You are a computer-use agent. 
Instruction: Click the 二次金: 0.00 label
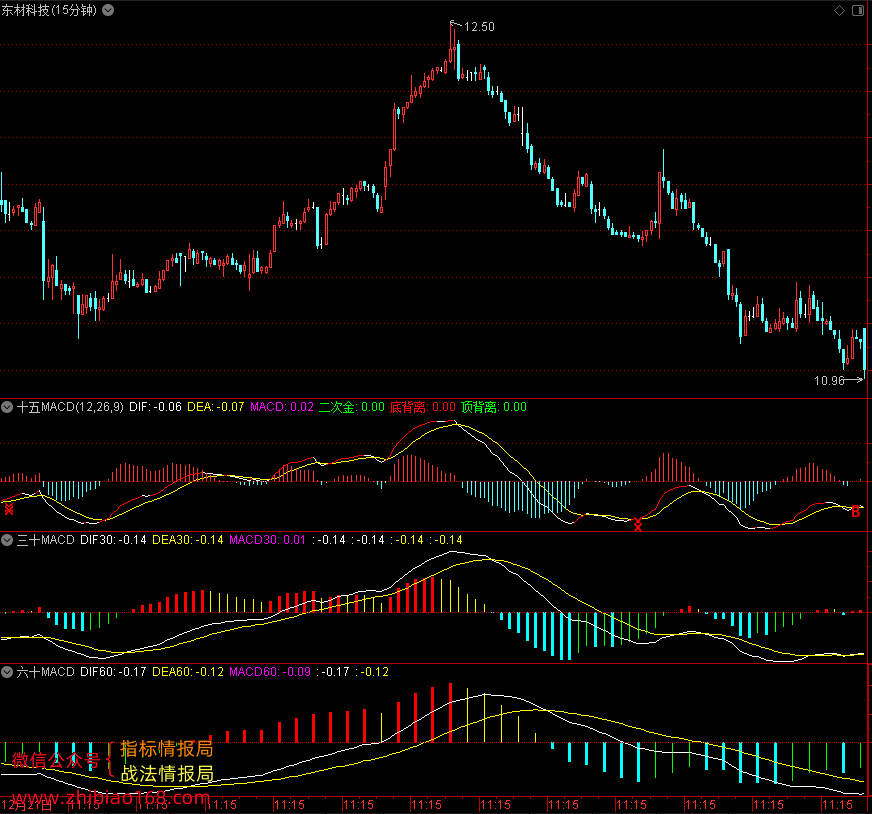(x=351, y=407)
